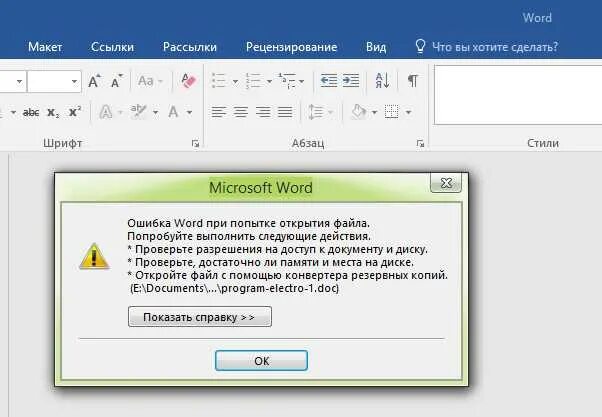Image resolution: width=602 pixels, height=417 pixels.
Task: Click the Line and Paragraph Spacing icon
Action: point(316,112)
